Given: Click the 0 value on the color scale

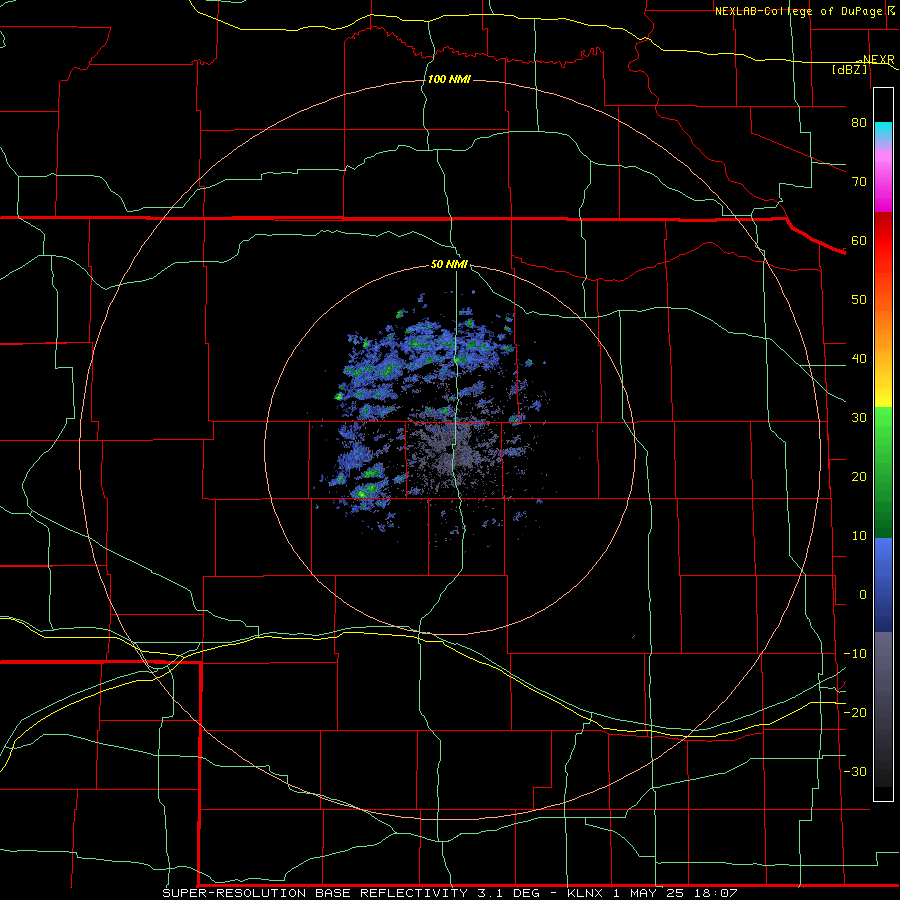Looking at the screenshot, I should coord(863,595).
